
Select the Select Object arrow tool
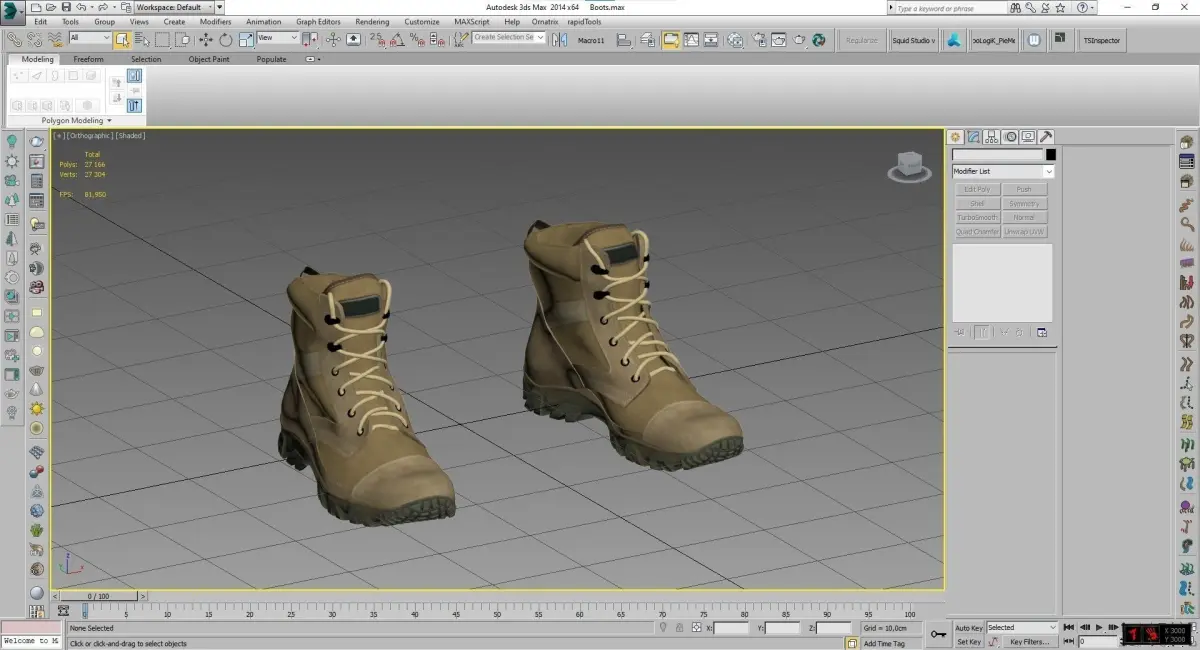point(121,40)
